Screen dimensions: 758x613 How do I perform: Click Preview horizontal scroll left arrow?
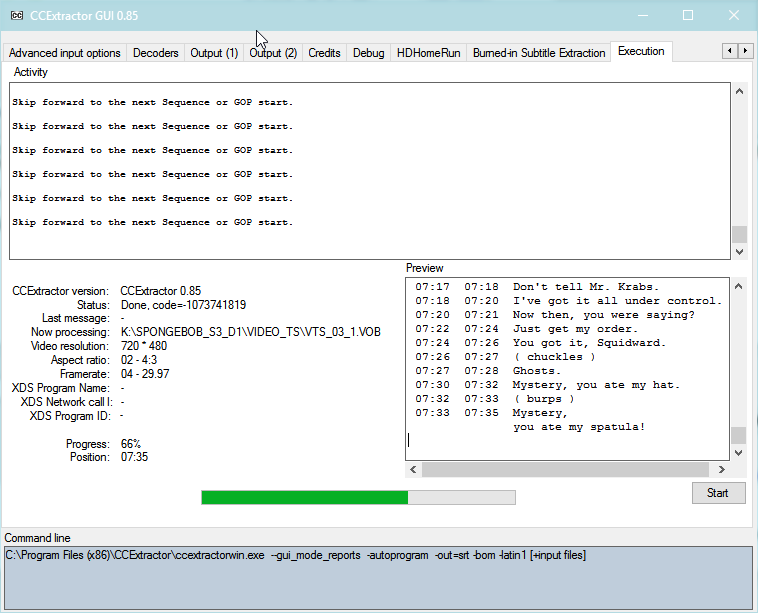[413, 469]
